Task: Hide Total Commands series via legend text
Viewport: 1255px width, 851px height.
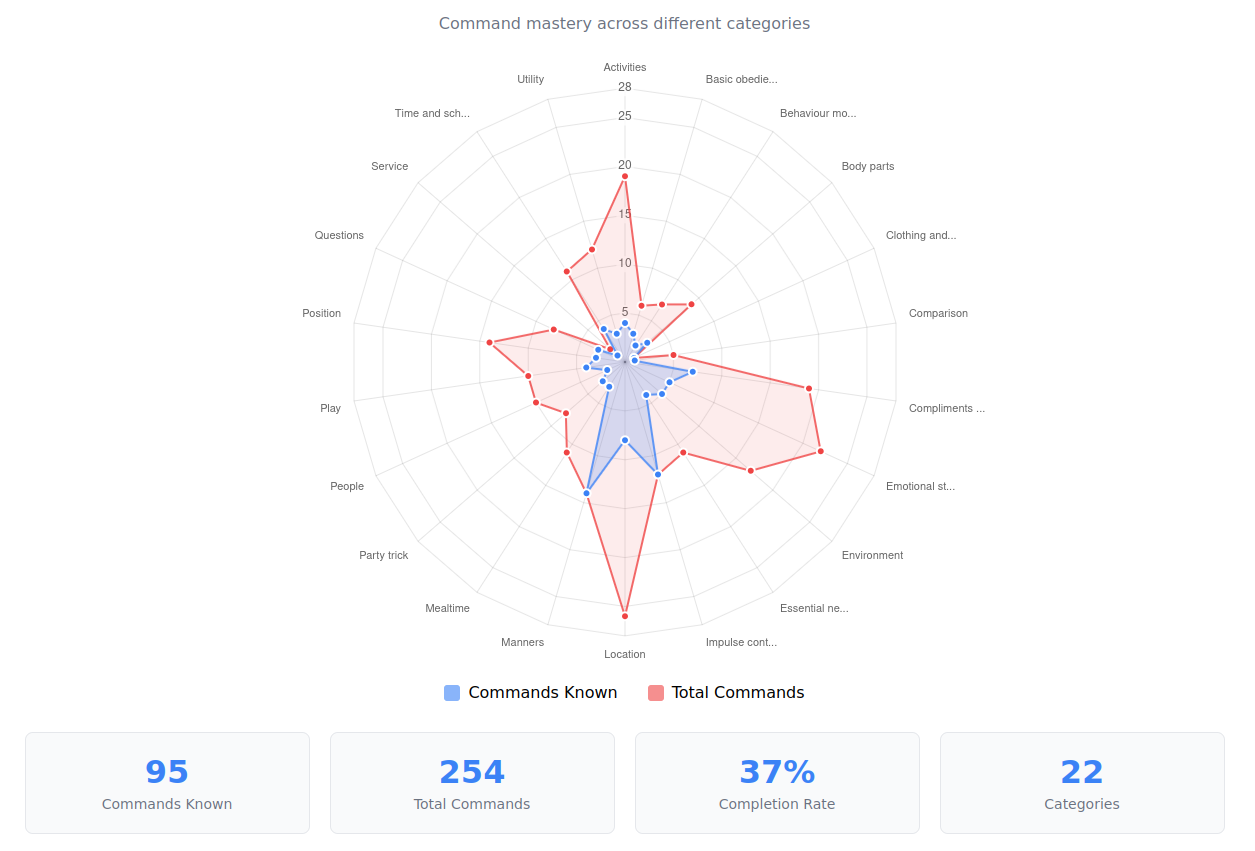Action: click(x=737, y=693)
